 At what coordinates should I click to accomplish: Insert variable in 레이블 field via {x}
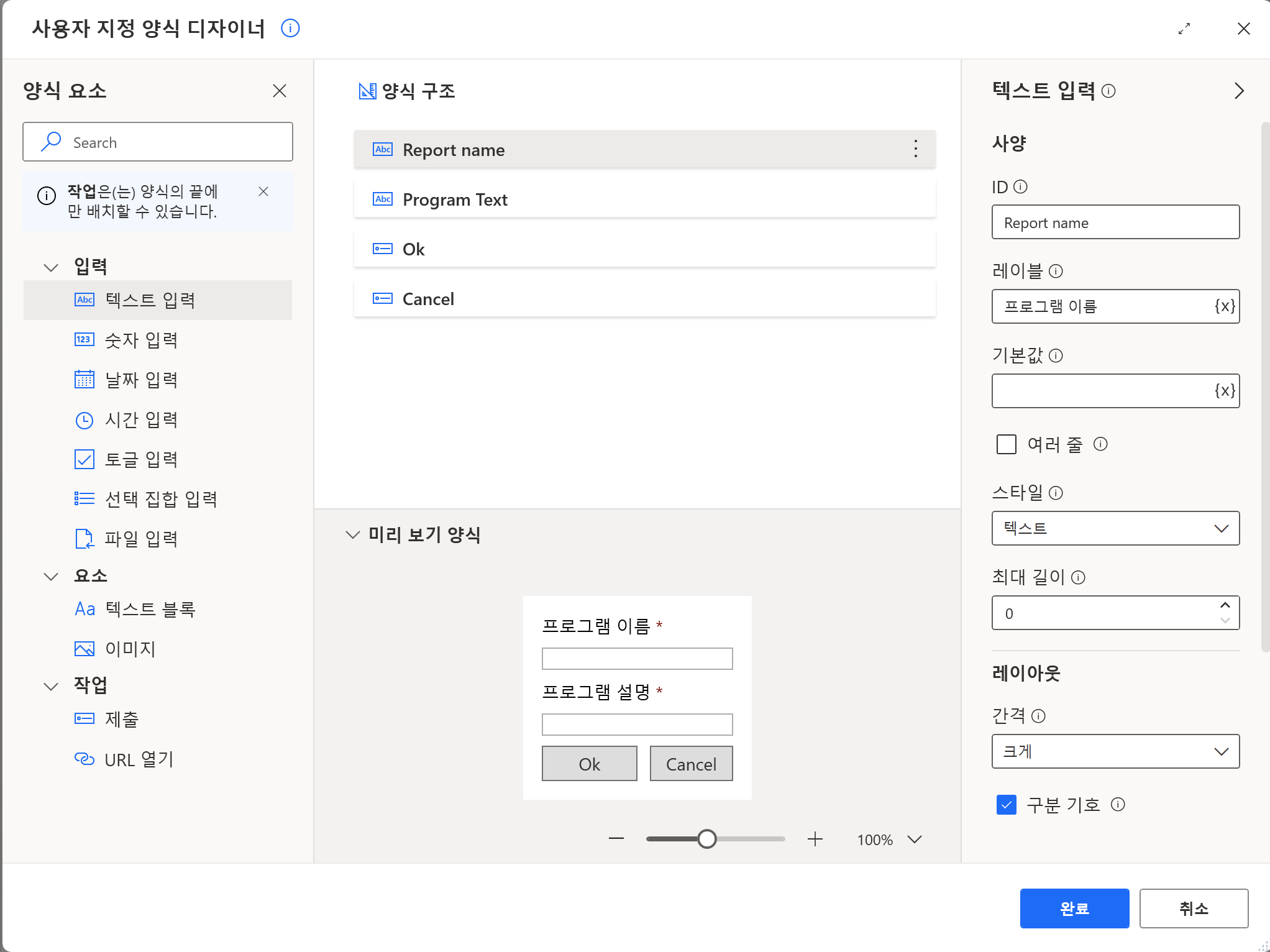pyautogui.click(x=1224, y=306)
